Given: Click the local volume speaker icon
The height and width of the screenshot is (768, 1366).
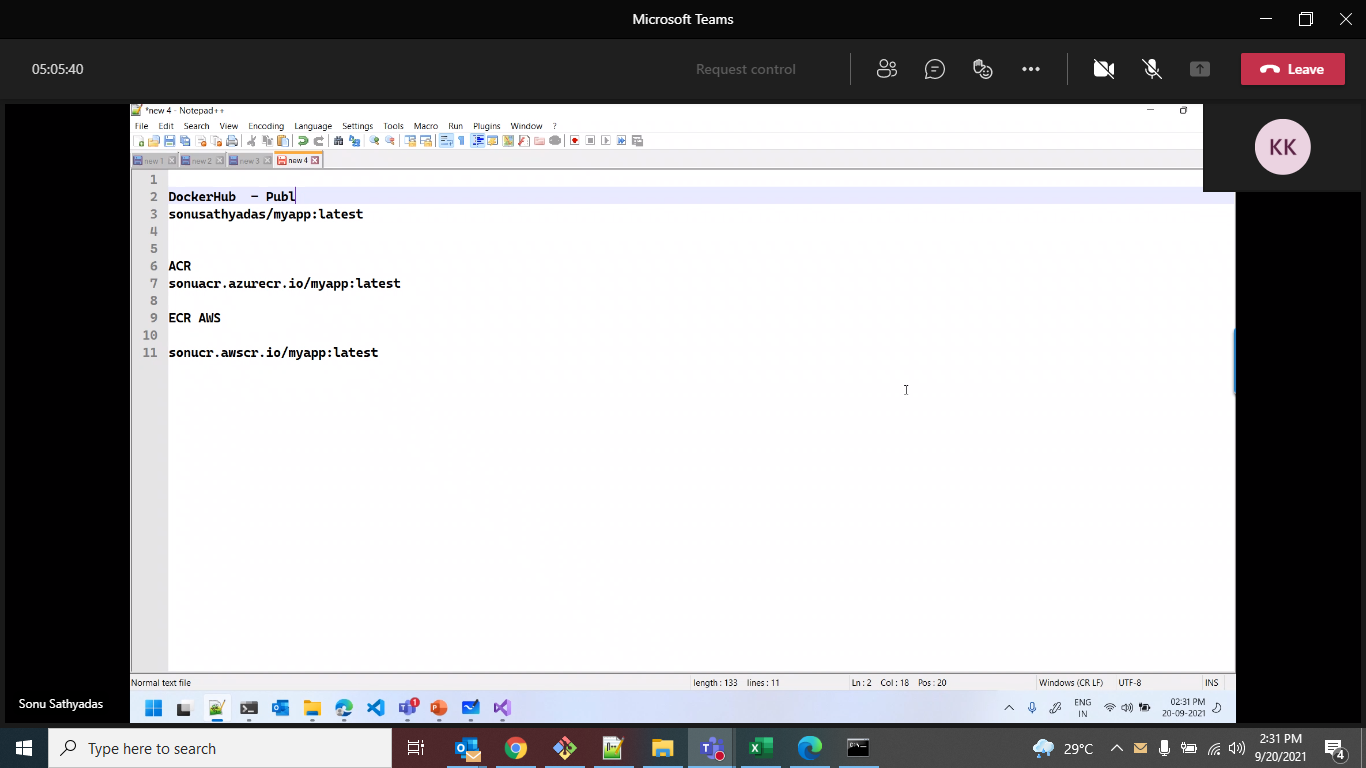Looking at the screenshot, I should point(1237,748).
